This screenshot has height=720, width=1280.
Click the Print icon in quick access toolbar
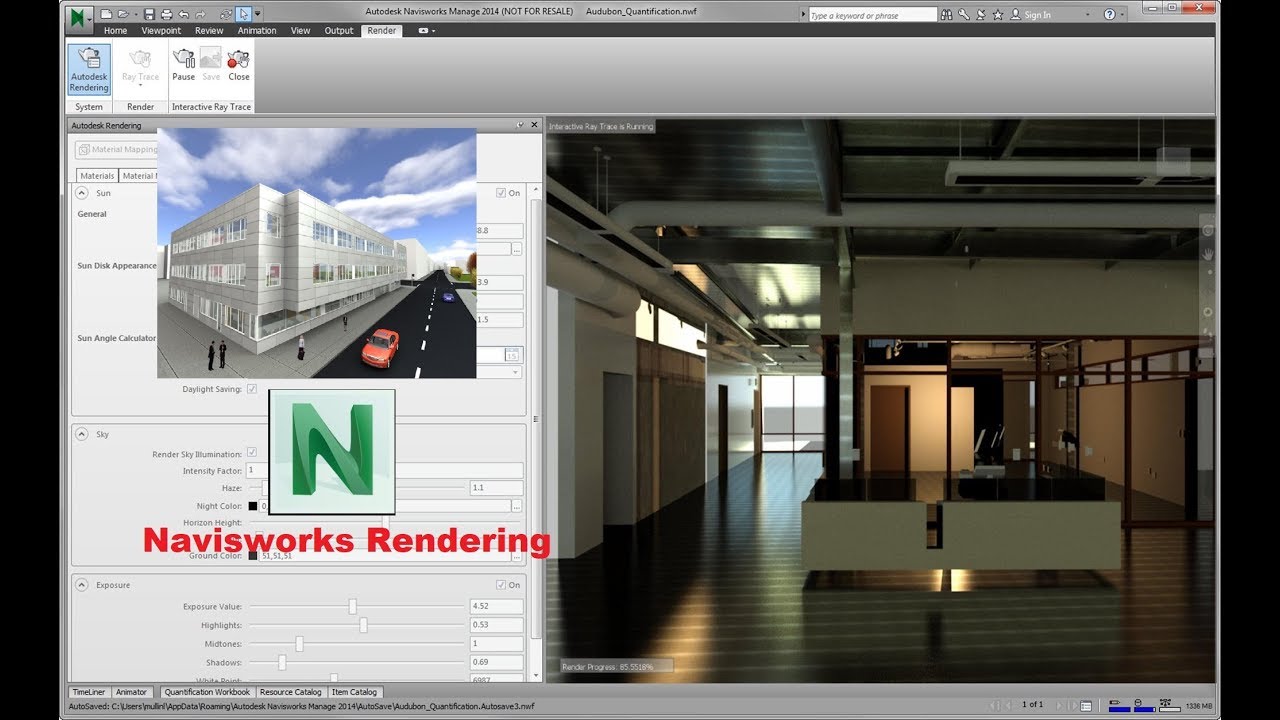coord(166,14)
